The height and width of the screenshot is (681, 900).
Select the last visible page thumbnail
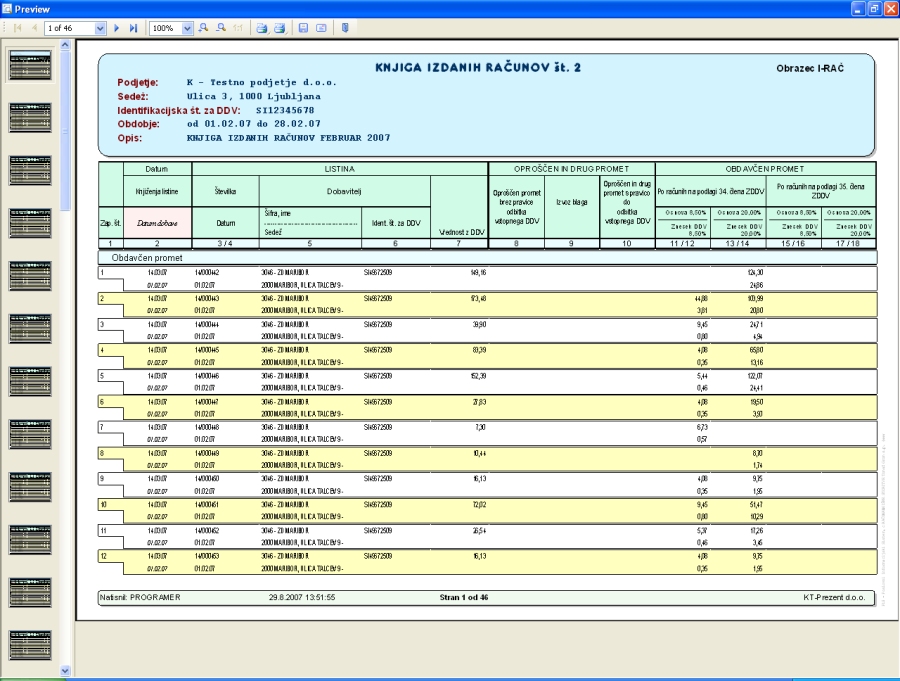click(30, 645)
